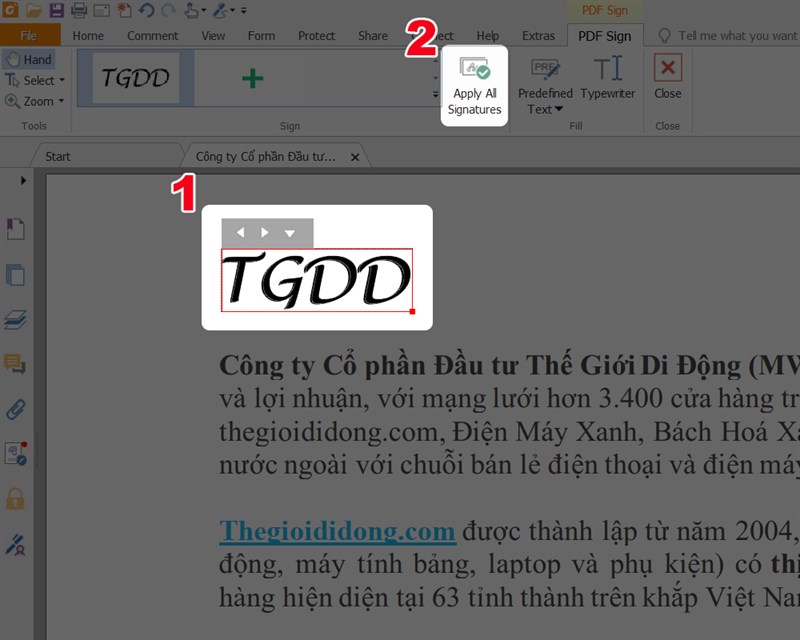Click the icon right of the printer
The width and height of the screenshot is (800, 640).
101,10
